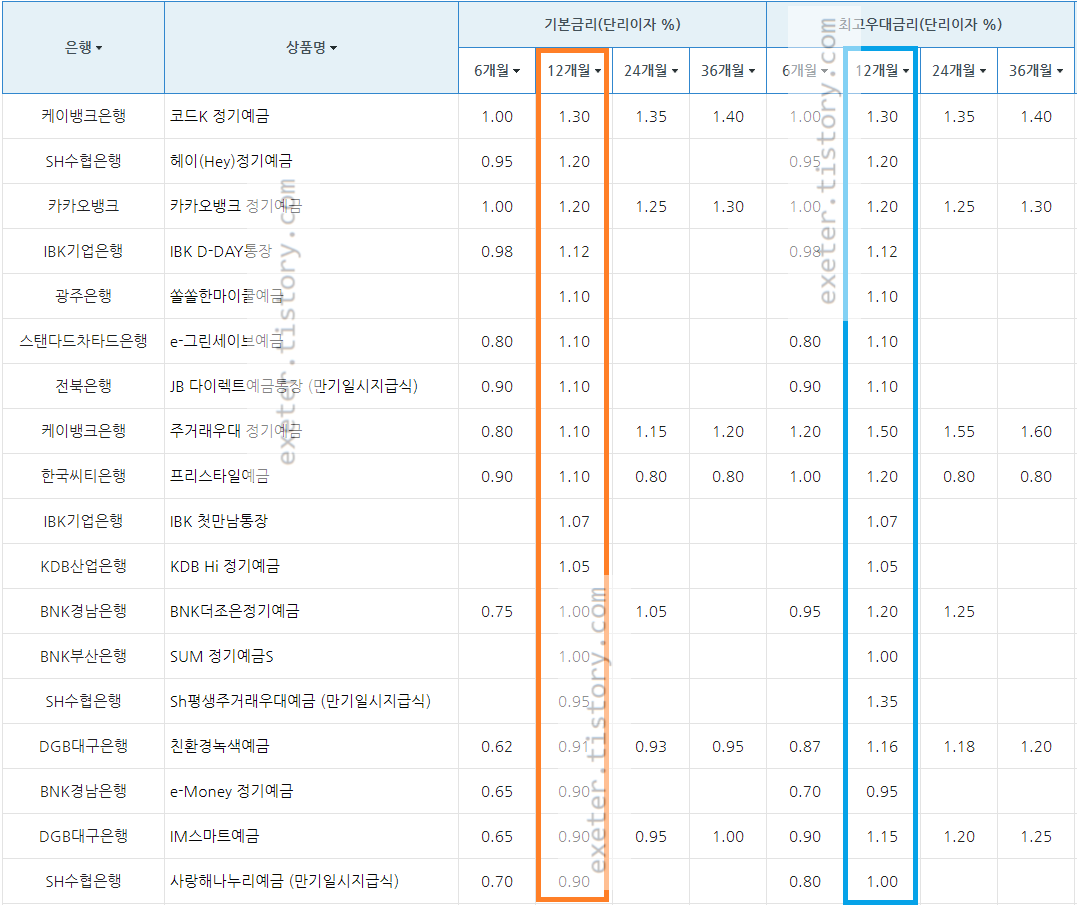Click BNK더조은정기예금 6-month base rate 0.75
Image resolution: width=1077 pixels, height=905 pixels.
[497, 612]
